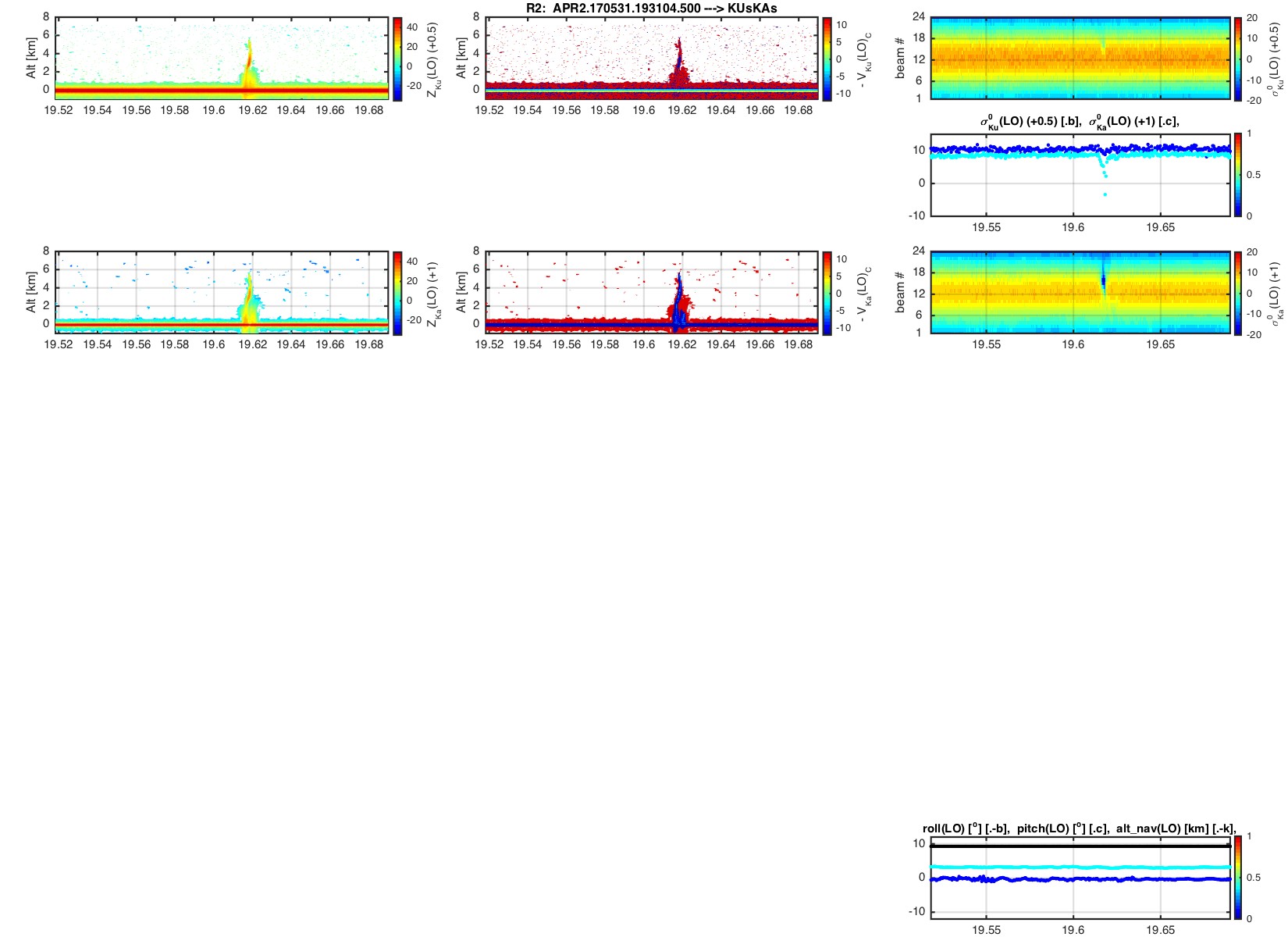1288x937 pixels.
Task: Click the Z_Ku reflectivity colorbar
Action: pos(397,59)
